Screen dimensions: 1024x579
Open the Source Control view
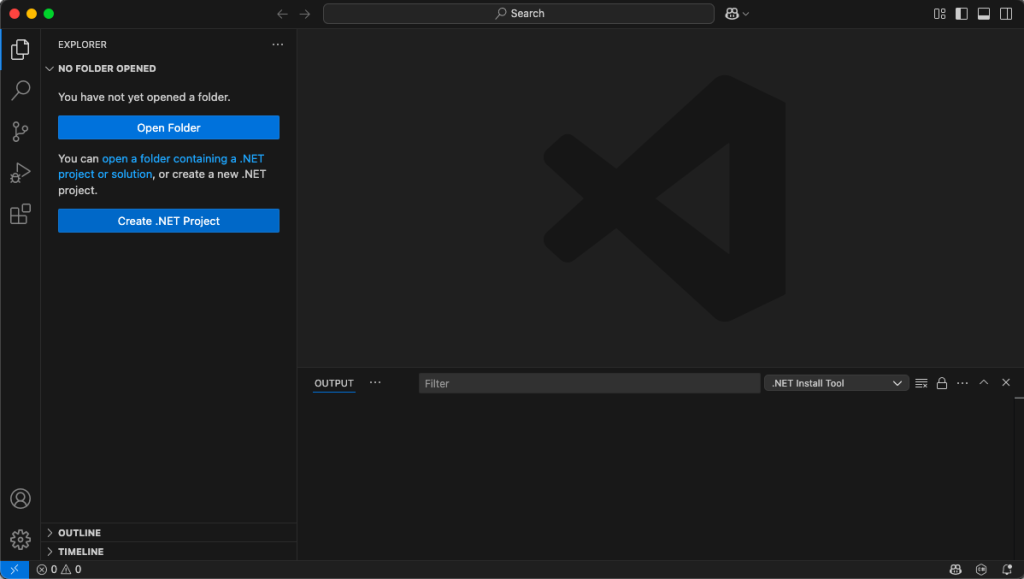click(x=20, y=132)
